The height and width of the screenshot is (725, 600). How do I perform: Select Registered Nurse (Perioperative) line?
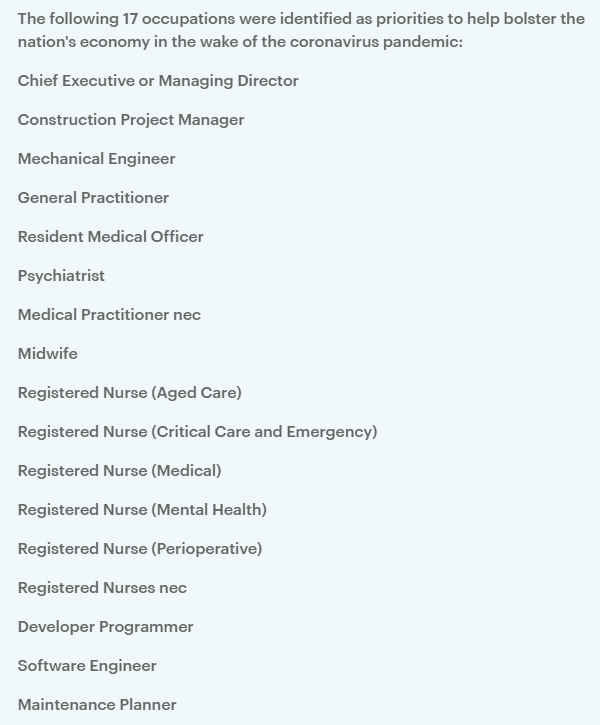140,549
